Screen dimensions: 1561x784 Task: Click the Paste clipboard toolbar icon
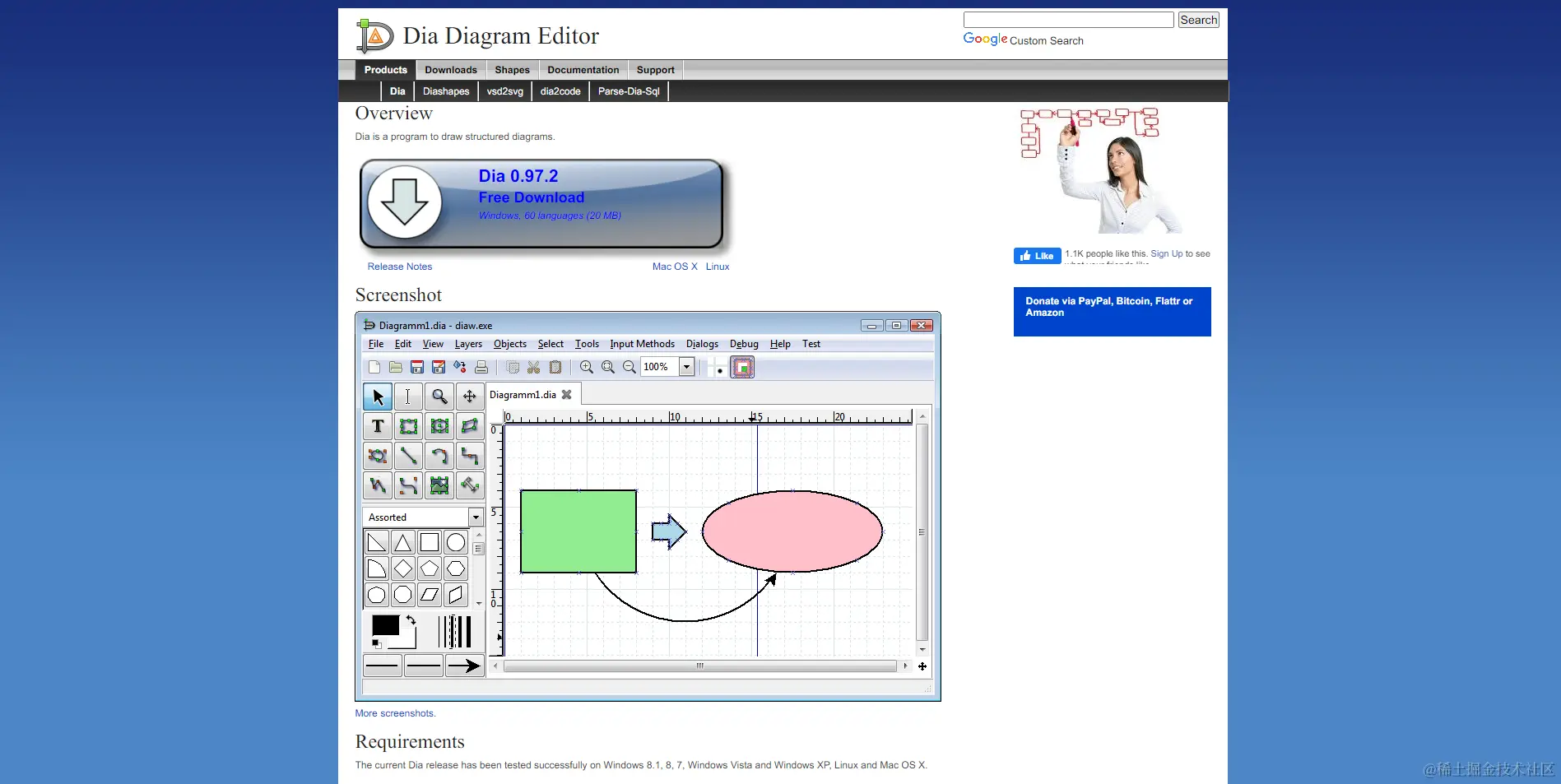point(555,367)
